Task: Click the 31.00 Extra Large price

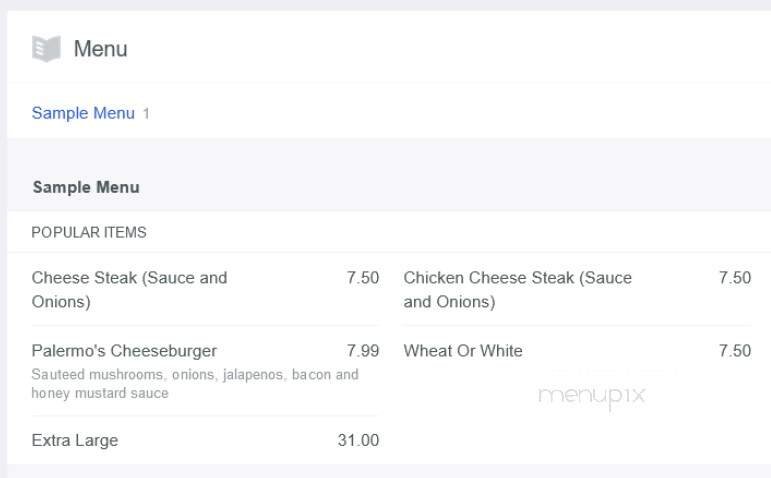Action: (x=359, y=440)
